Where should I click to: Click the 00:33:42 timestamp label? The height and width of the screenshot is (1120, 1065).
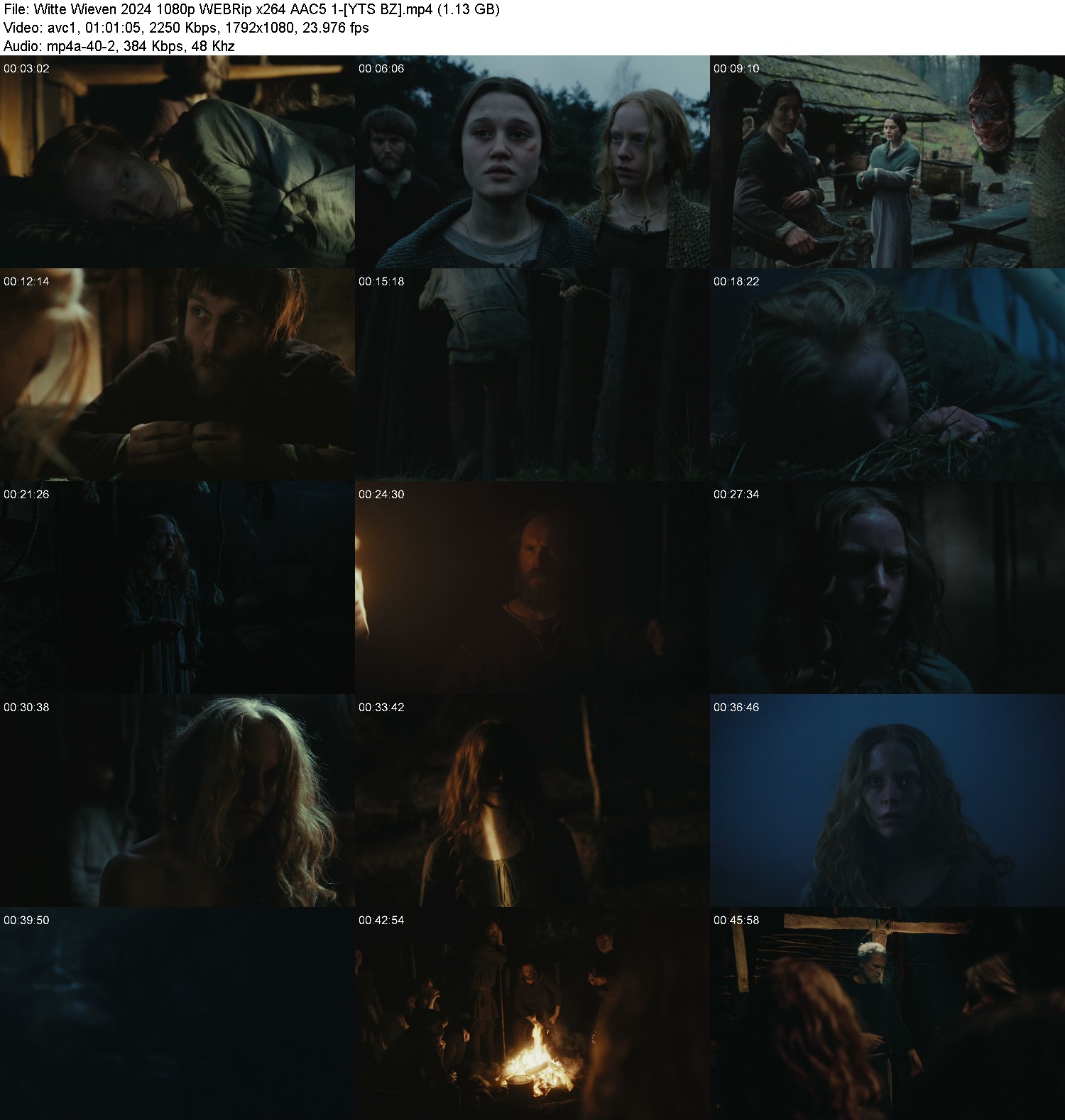(381, 708)
